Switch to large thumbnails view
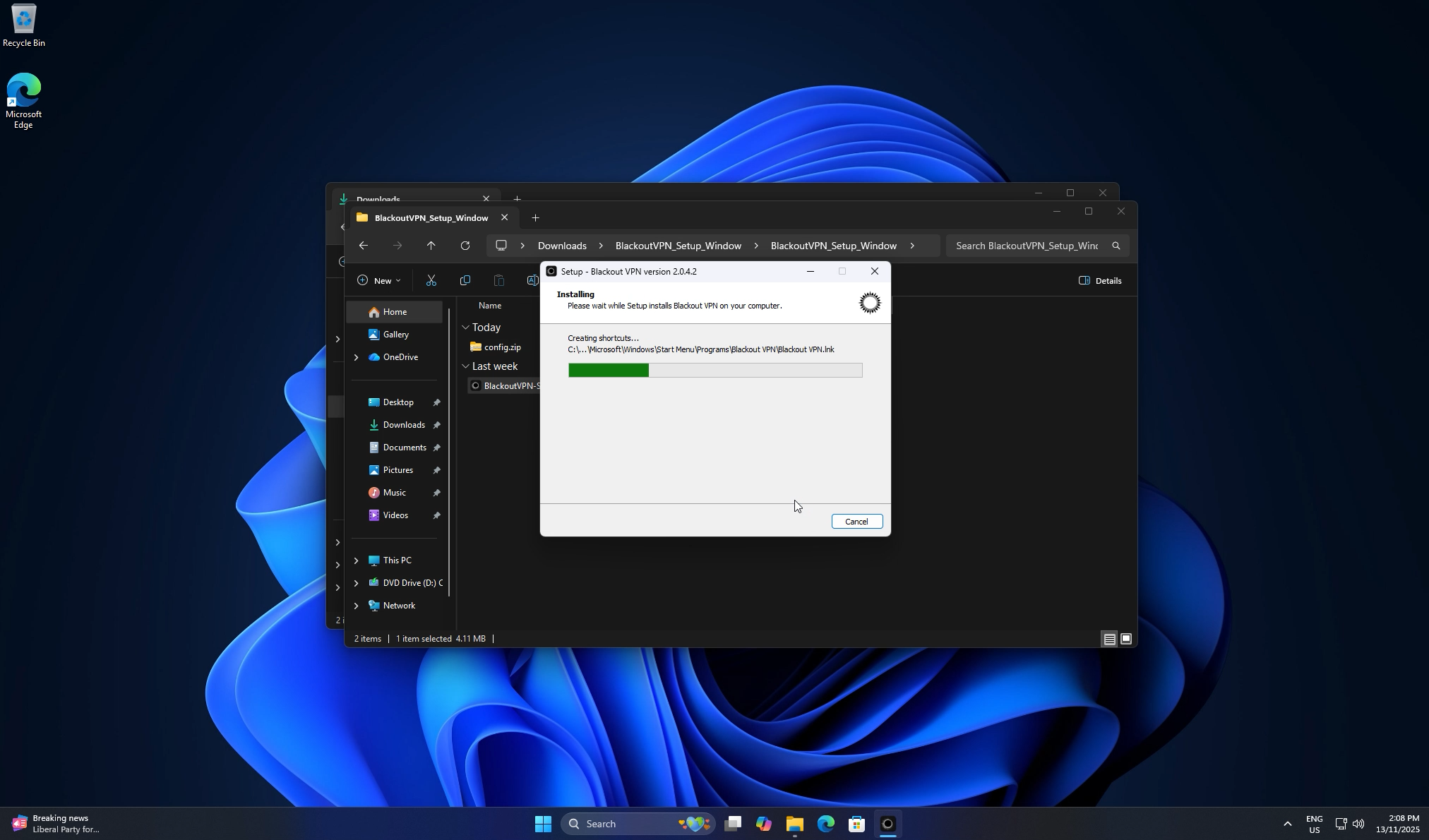Image resolution: width=1429 pixels, height=840 pixels. [x=1126, y=639]
